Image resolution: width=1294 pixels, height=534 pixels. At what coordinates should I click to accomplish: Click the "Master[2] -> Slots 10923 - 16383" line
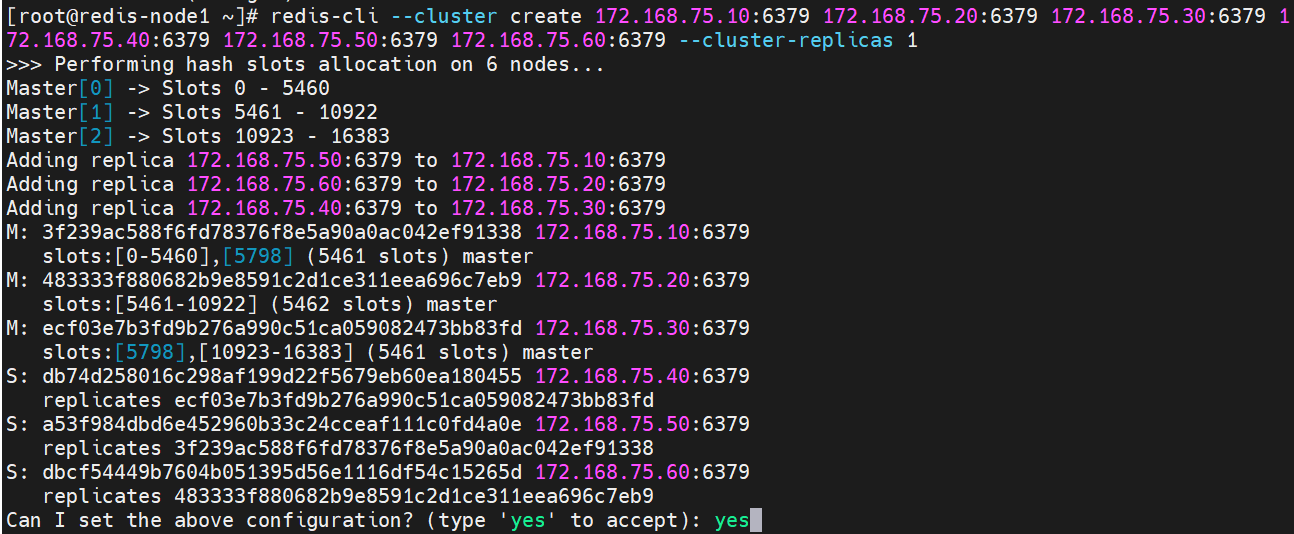198,136
